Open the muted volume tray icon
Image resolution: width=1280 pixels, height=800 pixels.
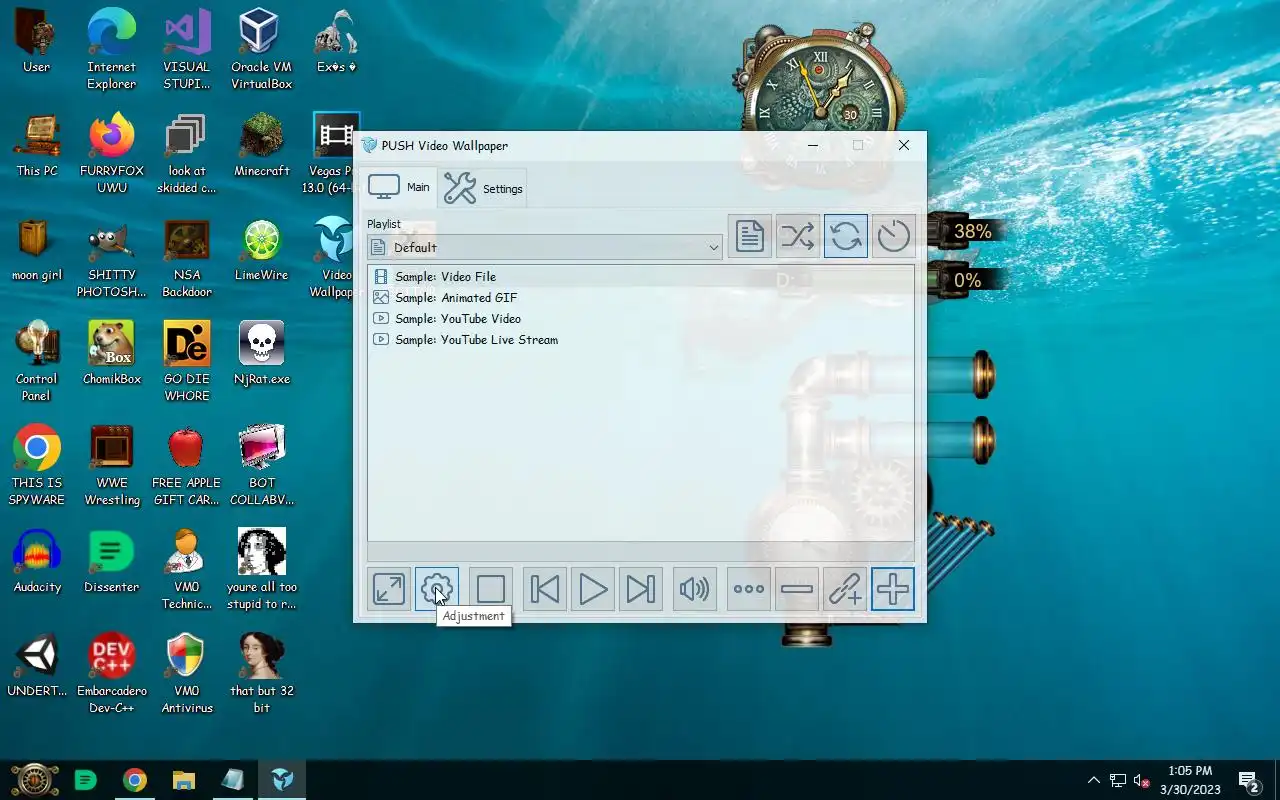(x=1141, y=780)
